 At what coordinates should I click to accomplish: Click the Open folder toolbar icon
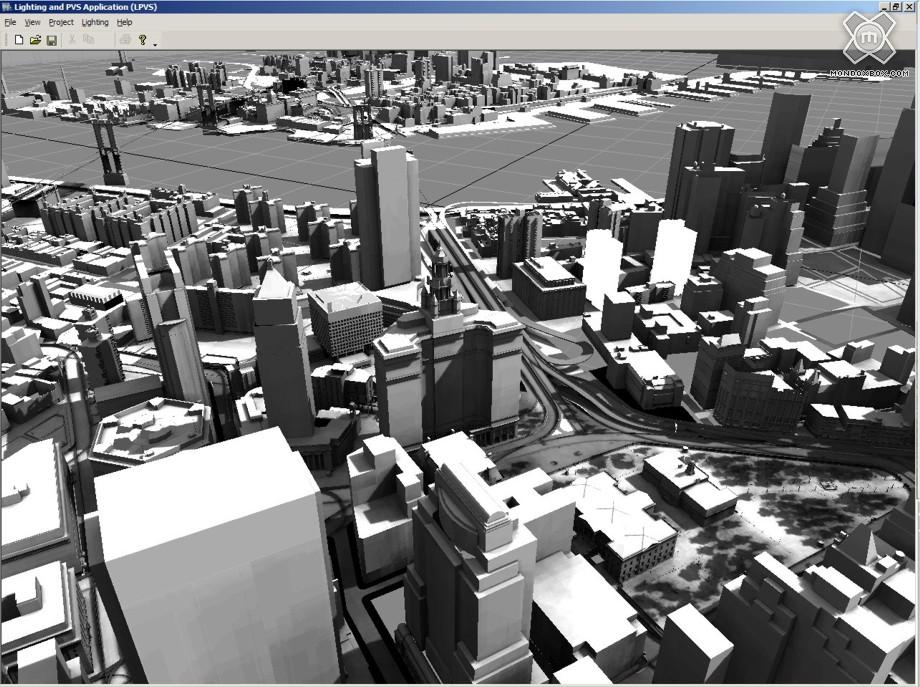click(x=35, y=40)
